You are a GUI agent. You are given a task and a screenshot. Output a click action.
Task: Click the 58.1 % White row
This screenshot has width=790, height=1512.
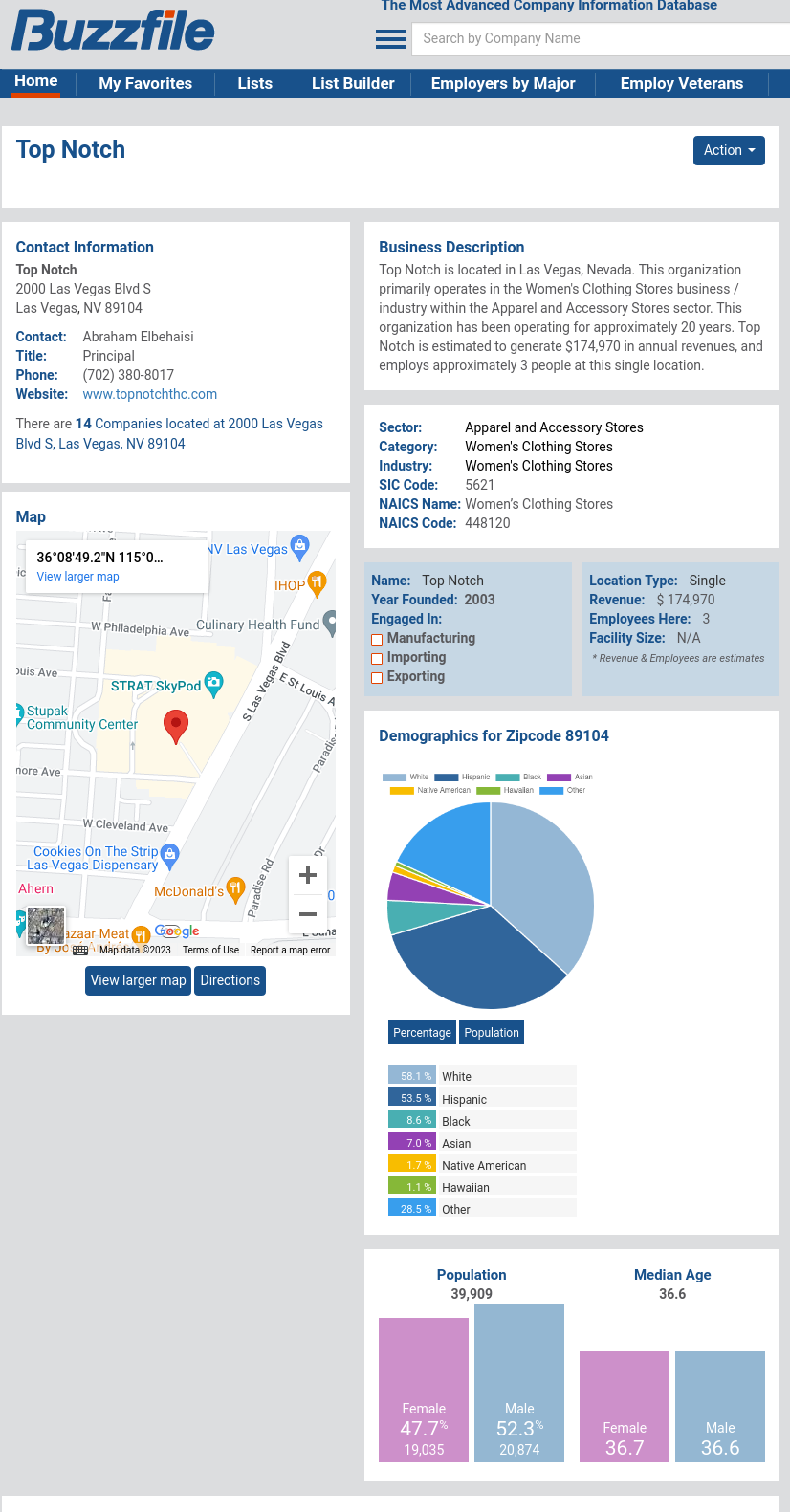coord(482,1076)
